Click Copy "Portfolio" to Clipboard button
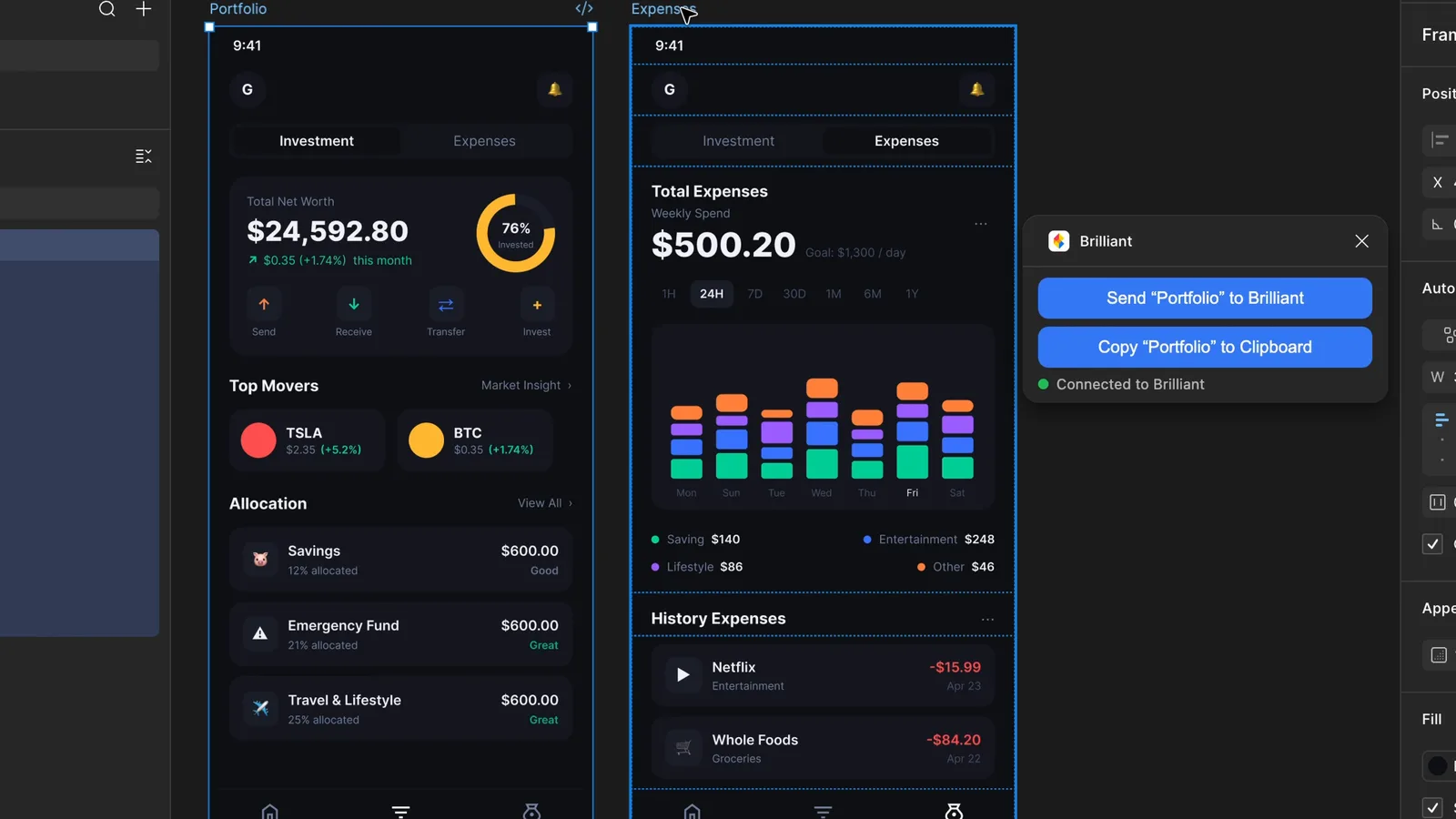Image resolution: width=1456 pixels, height=819 pixels. tap(1205, 348)
